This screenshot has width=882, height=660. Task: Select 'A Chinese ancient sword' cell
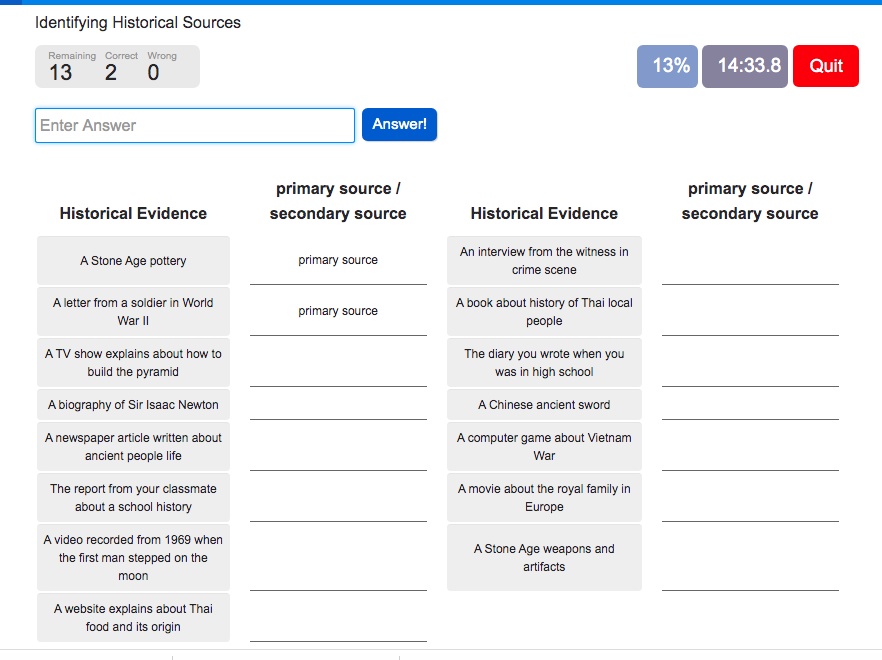[544, 405]
